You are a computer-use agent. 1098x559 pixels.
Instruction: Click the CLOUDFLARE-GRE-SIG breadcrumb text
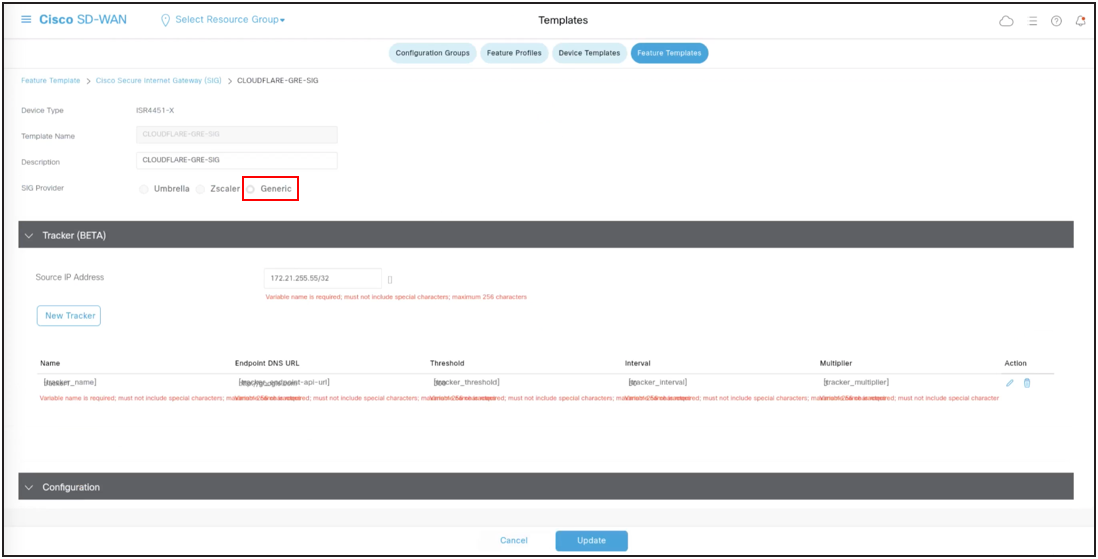278,81
